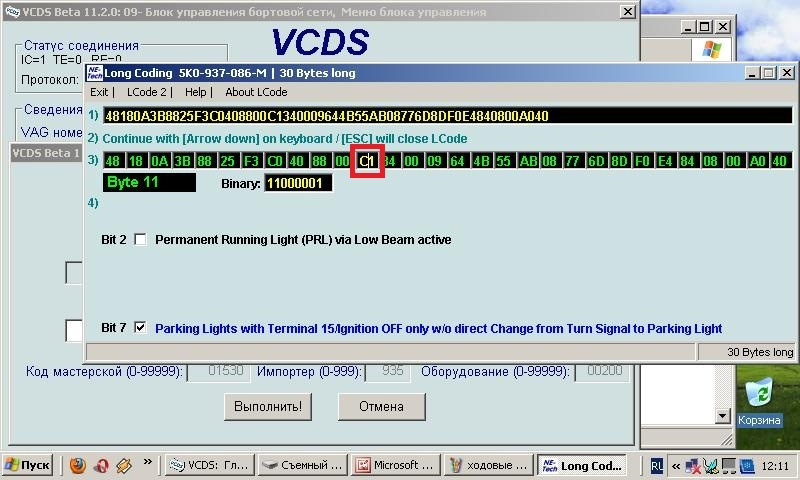Select byte 0 cell with value 48
The width and height of the screenshot is (800, 480).
(x=113, y=161)
